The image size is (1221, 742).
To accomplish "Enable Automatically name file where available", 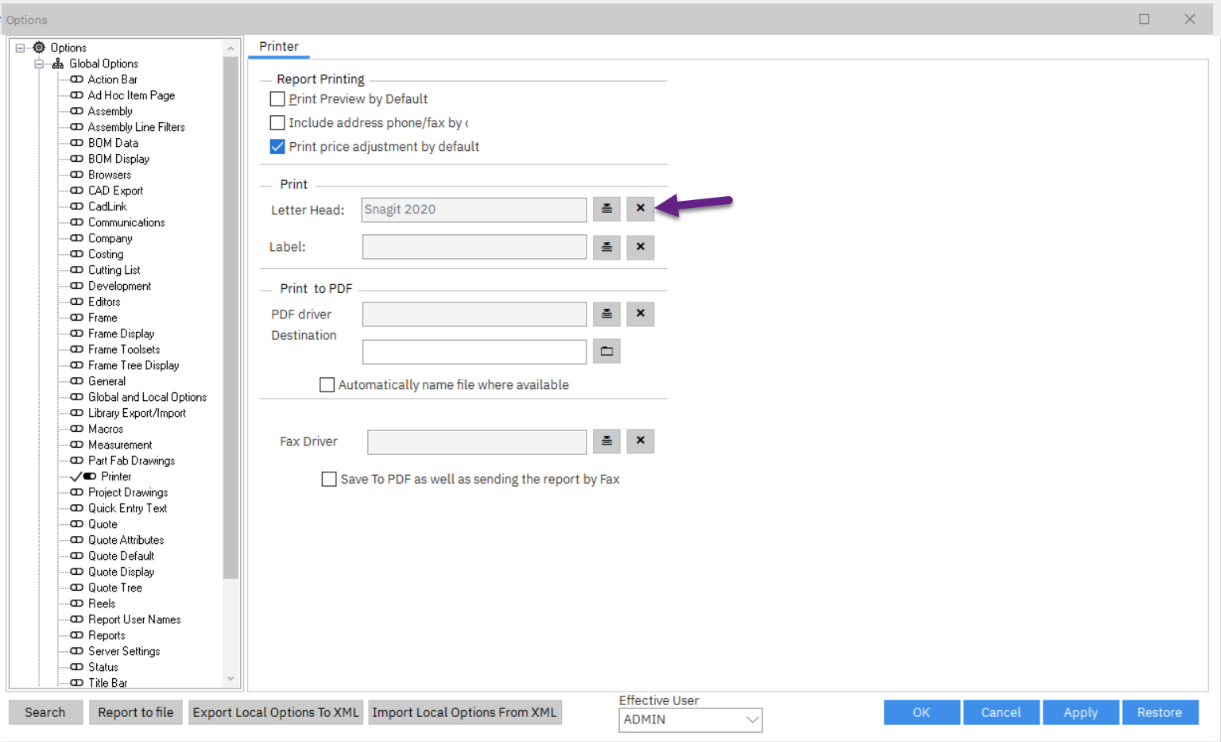I will (x=327, y=385).
